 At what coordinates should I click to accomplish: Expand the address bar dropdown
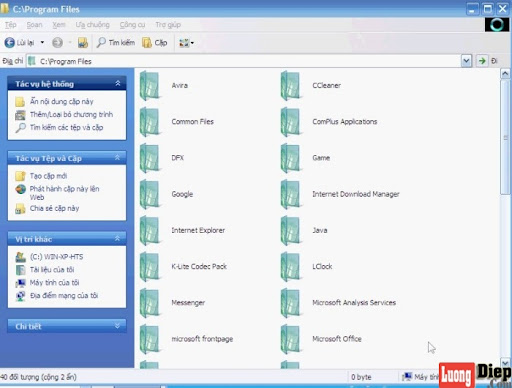point(466,61)
